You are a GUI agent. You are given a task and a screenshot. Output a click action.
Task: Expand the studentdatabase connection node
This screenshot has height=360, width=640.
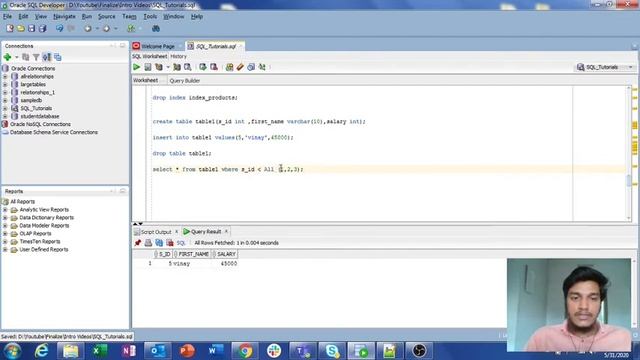click(x=5, y=116)
